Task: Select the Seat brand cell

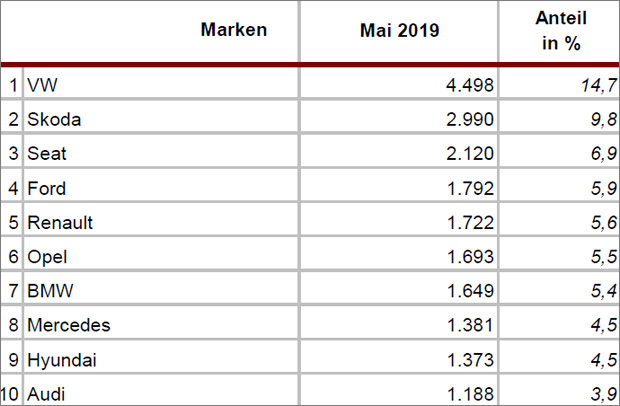Action: [48, 154]
